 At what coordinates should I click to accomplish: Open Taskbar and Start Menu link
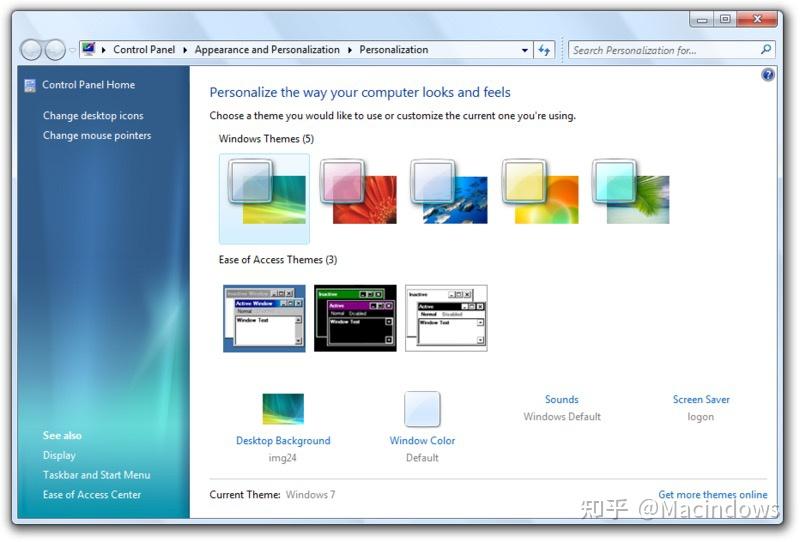(x=96, y=475)
